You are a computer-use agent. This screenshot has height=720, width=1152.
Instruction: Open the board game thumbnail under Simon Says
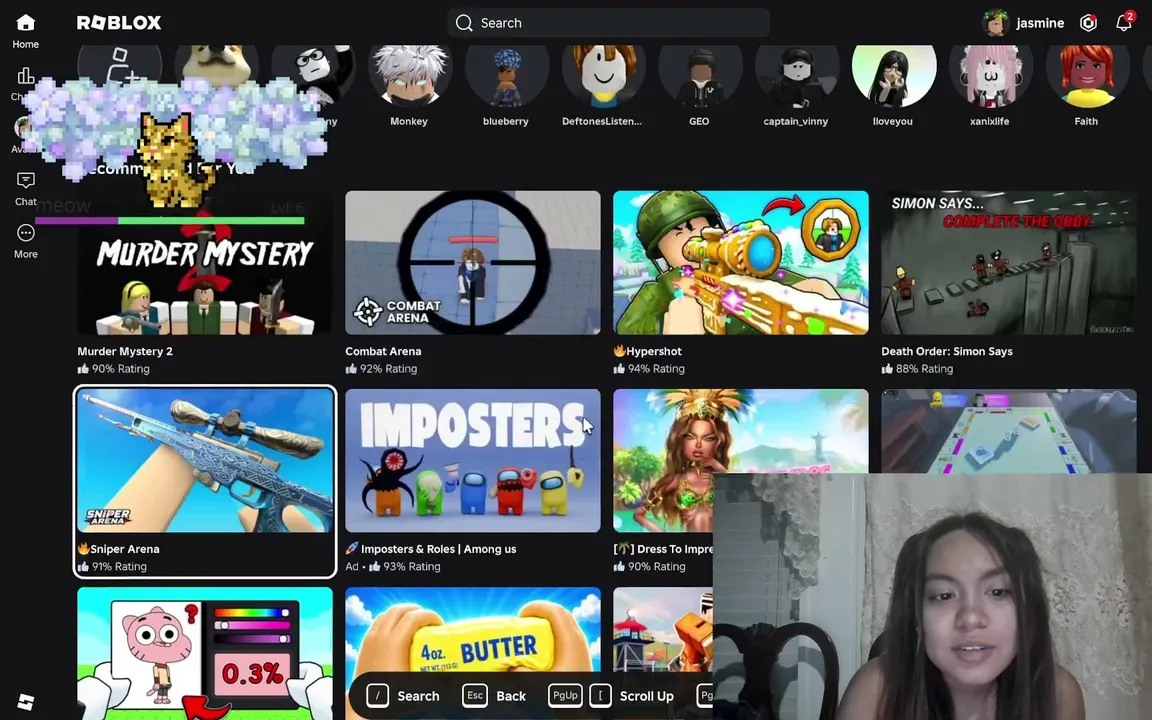tap(1009, 431)
